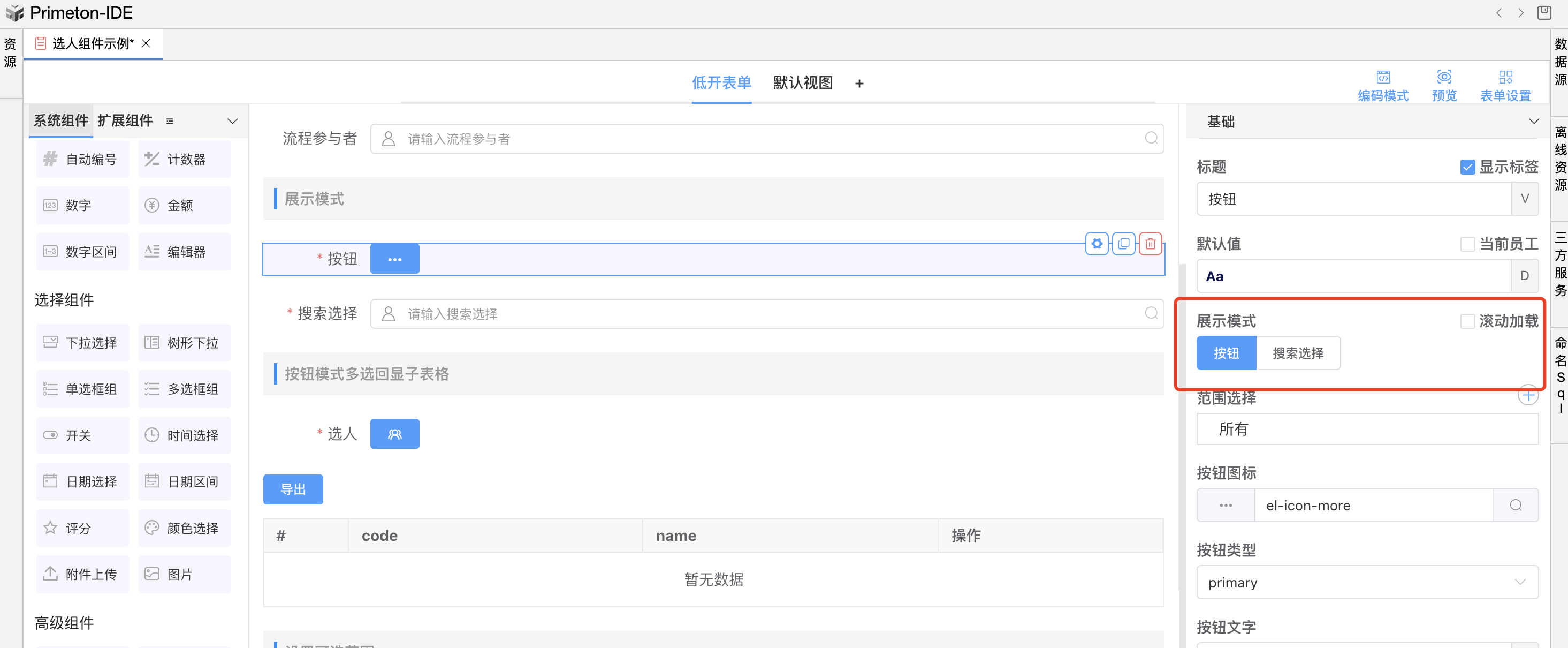Viewport: 1568px width, 648px height.
Task: Enable the 滚动加载 checkbox
Action: tap(1467, 321)
